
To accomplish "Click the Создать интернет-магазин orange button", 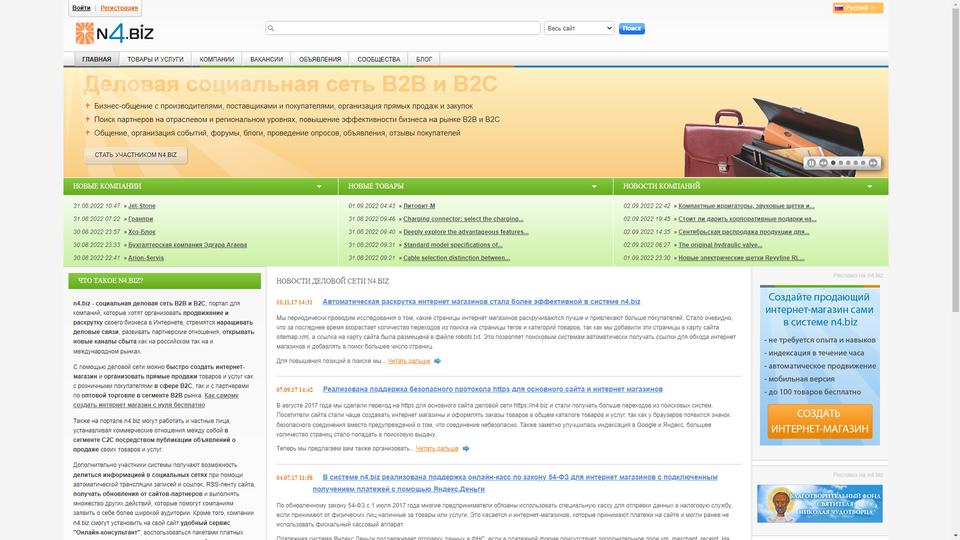I will click(x=819, y=421).
